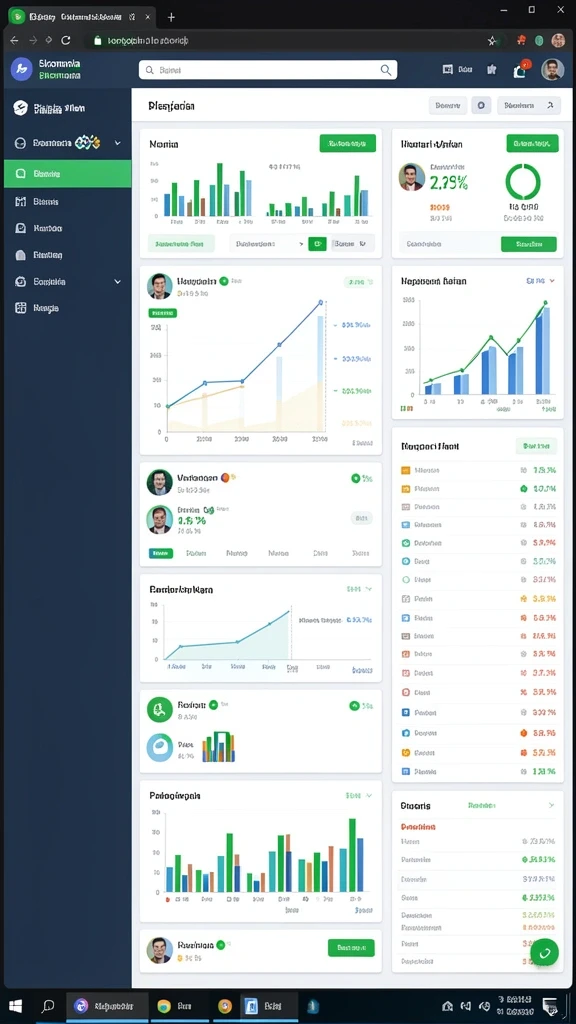Bookmark the page with the address bar star
576x1024 pixels.
coord(492,40)
